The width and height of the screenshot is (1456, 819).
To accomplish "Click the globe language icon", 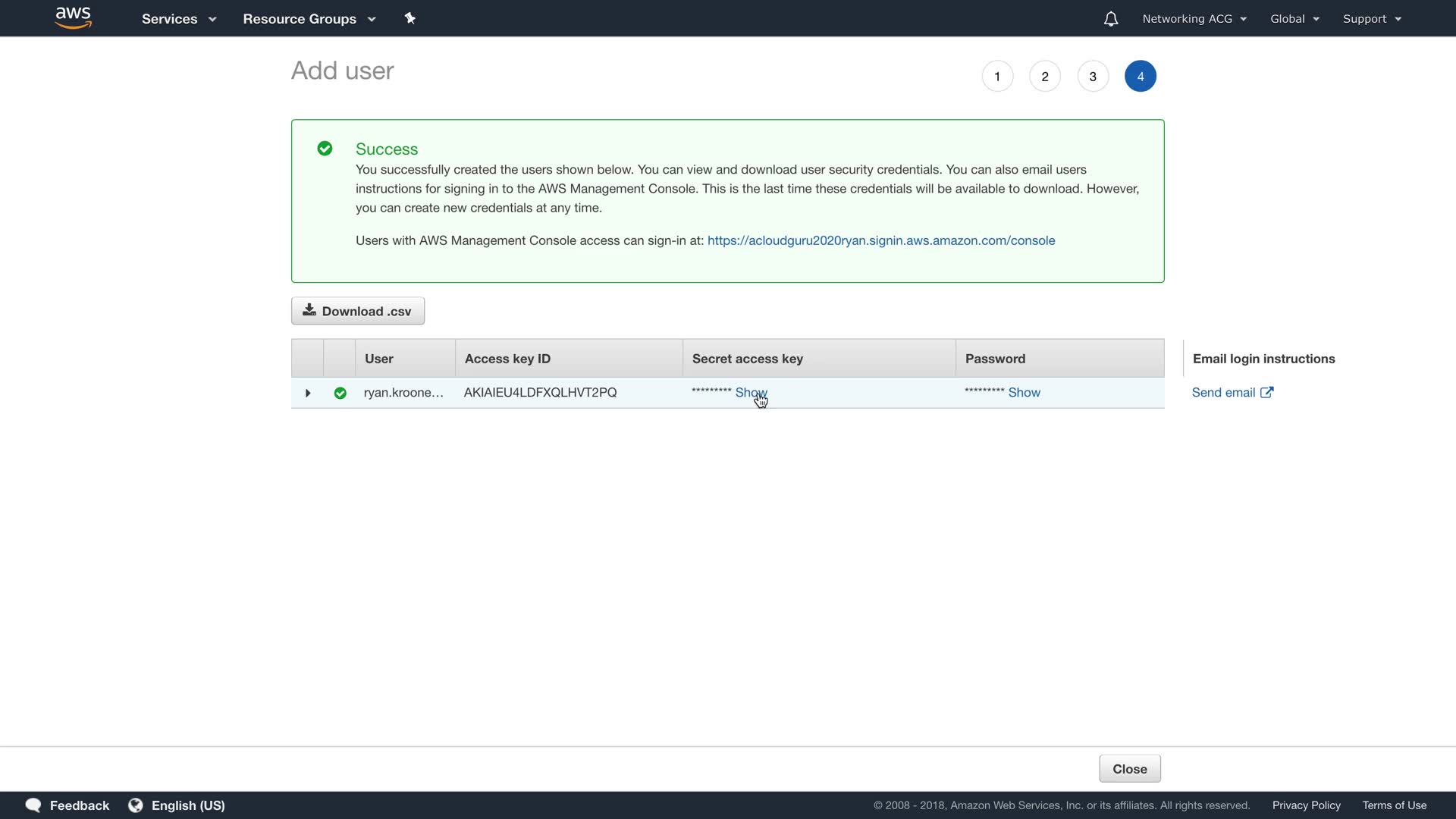I will [136, 805].
